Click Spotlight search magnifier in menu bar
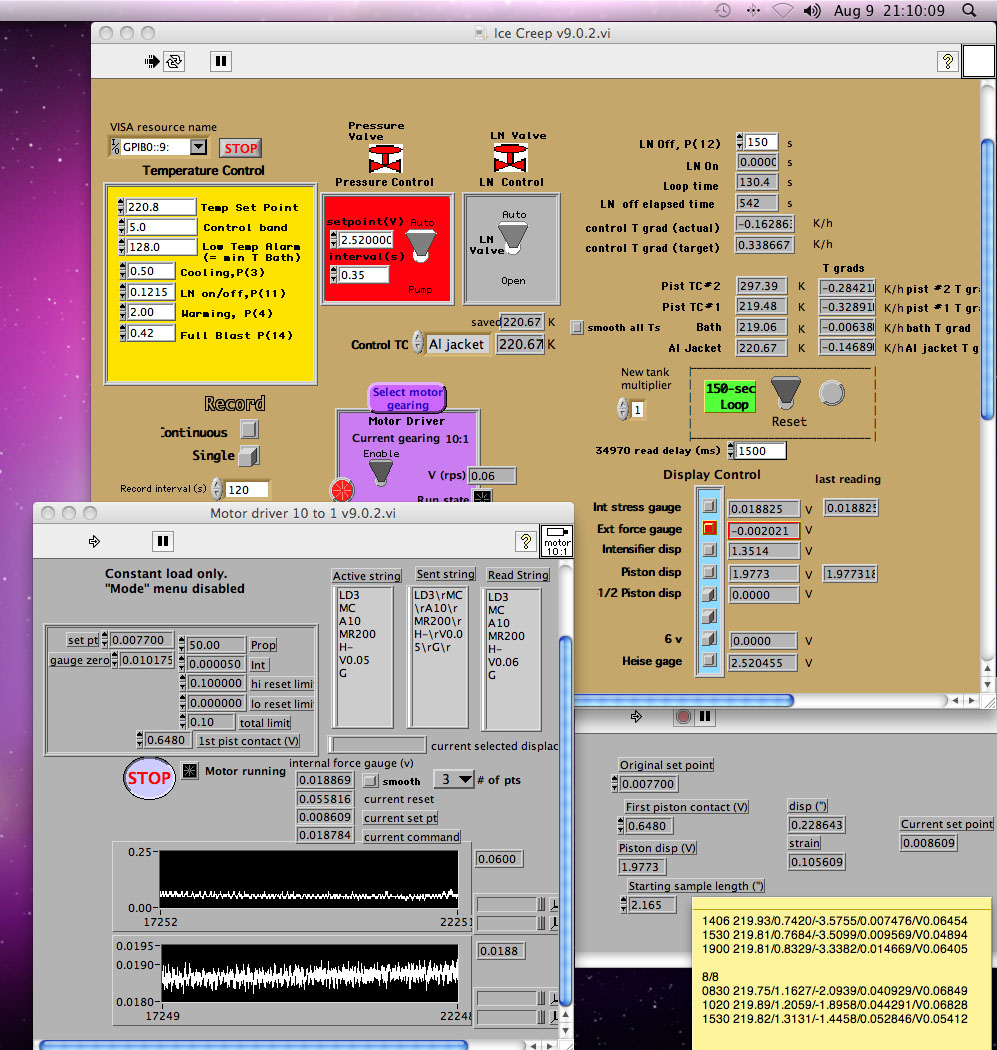Viewport: 997px width, 1050px height. point(968,10)
